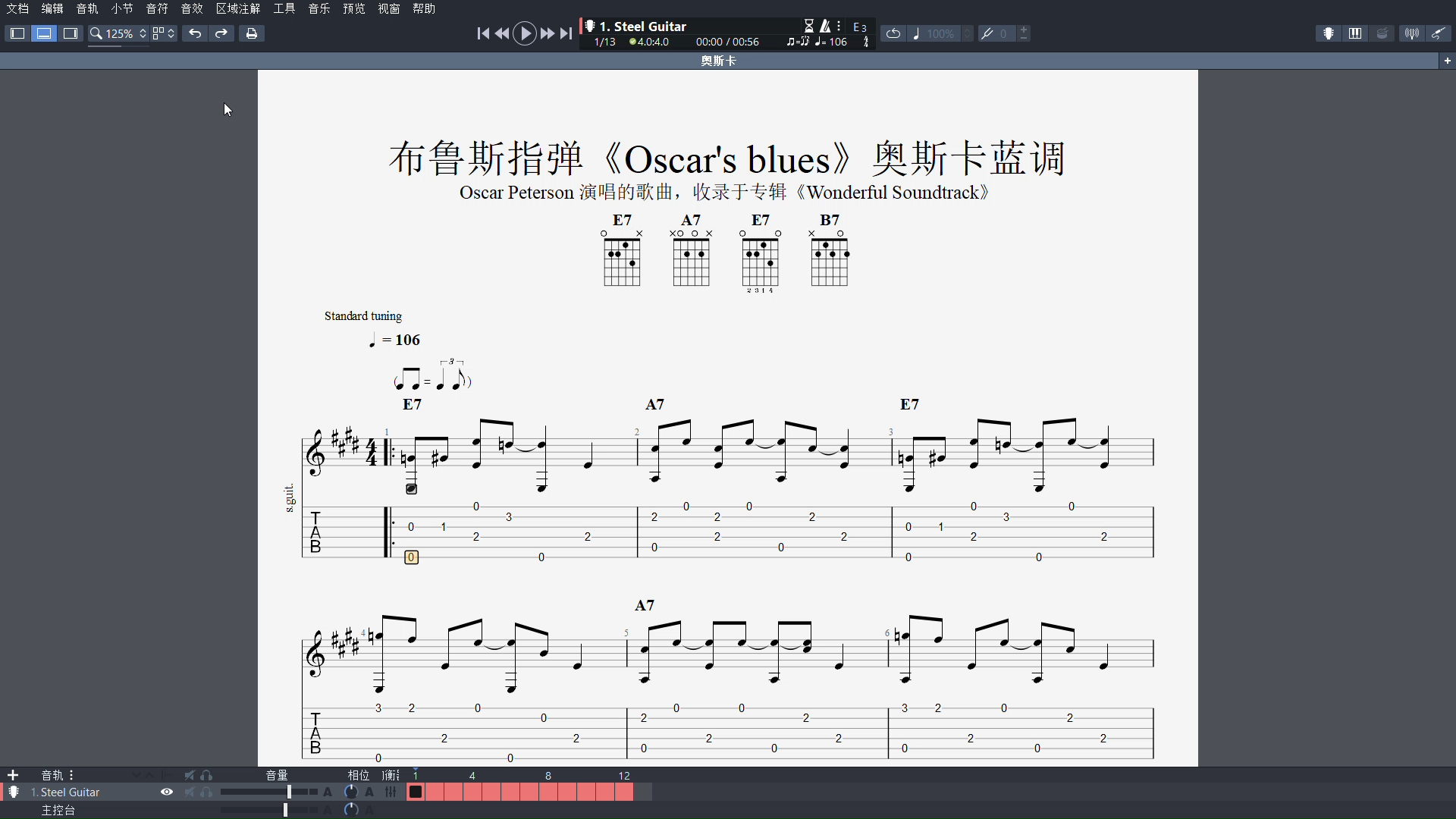The width and height of the screenshot is (1456, 819).
Task: Toggle the countdown hourglass icon
Action: [808, 26]
